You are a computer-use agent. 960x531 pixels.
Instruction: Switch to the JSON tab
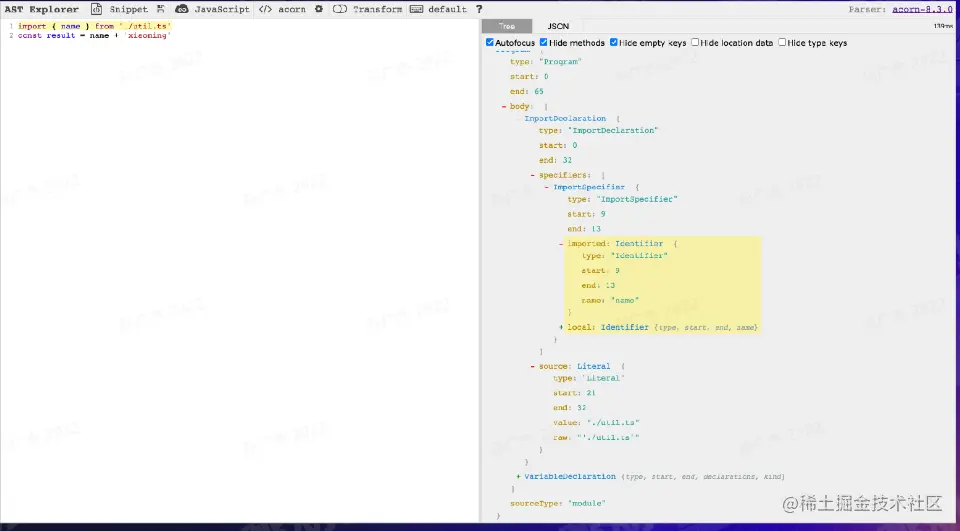point(558,26)
